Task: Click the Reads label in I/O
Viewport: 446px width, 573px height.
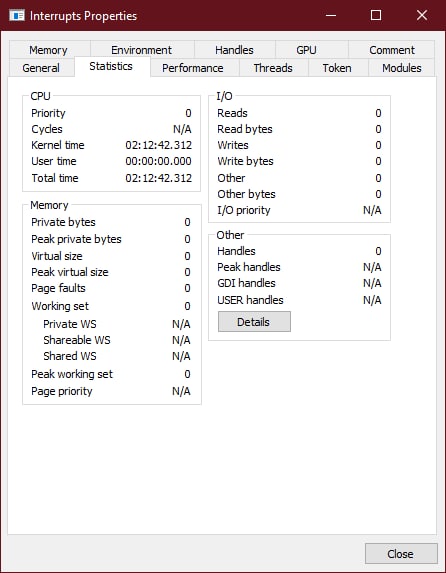Action: click(x=232, y=113)
